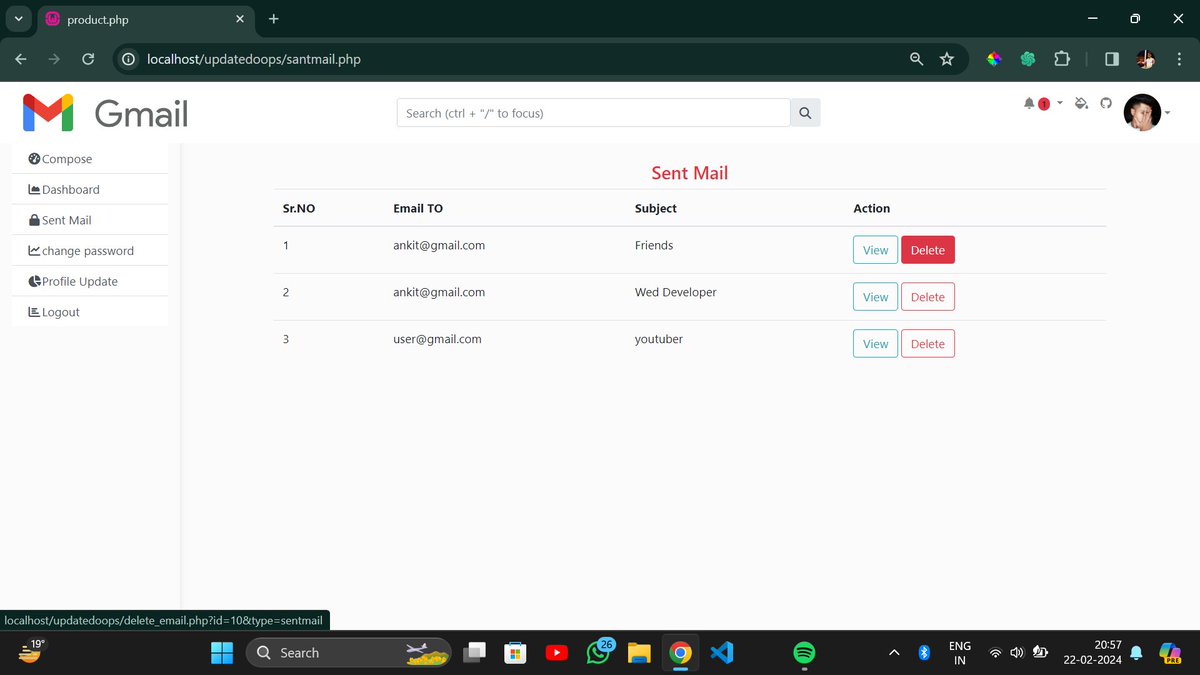Click the Subject column header

coord(656,208)
